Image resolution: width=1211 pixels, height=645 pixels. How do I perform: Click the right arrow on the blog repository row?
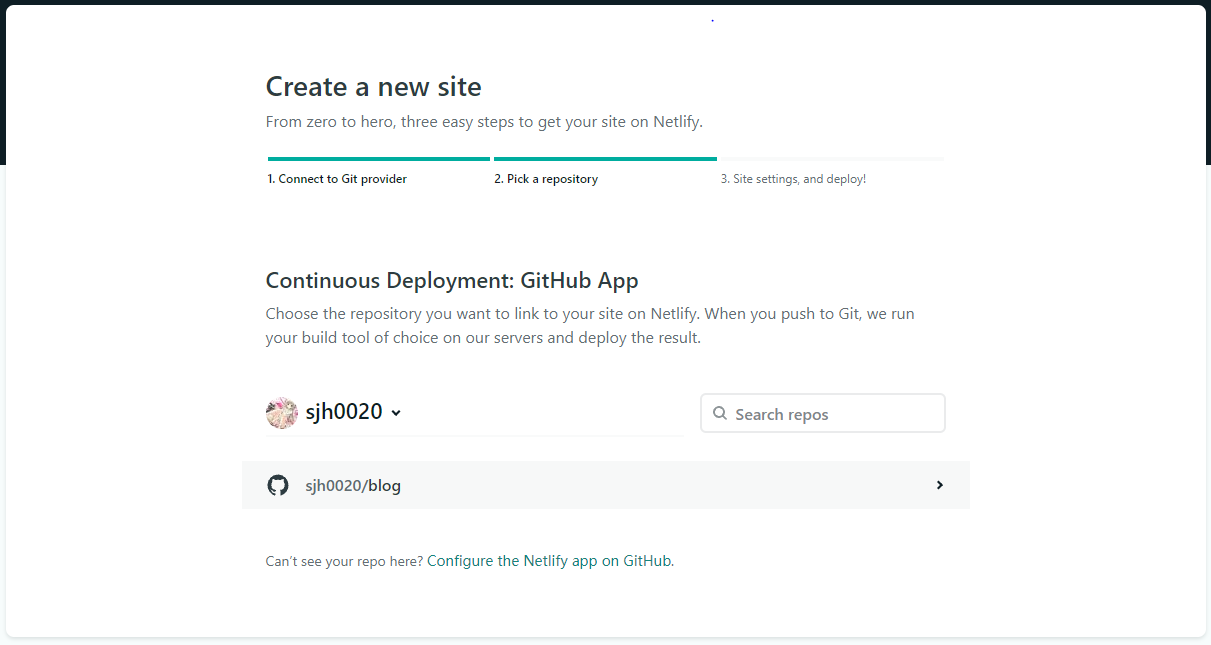click(939, 485)
